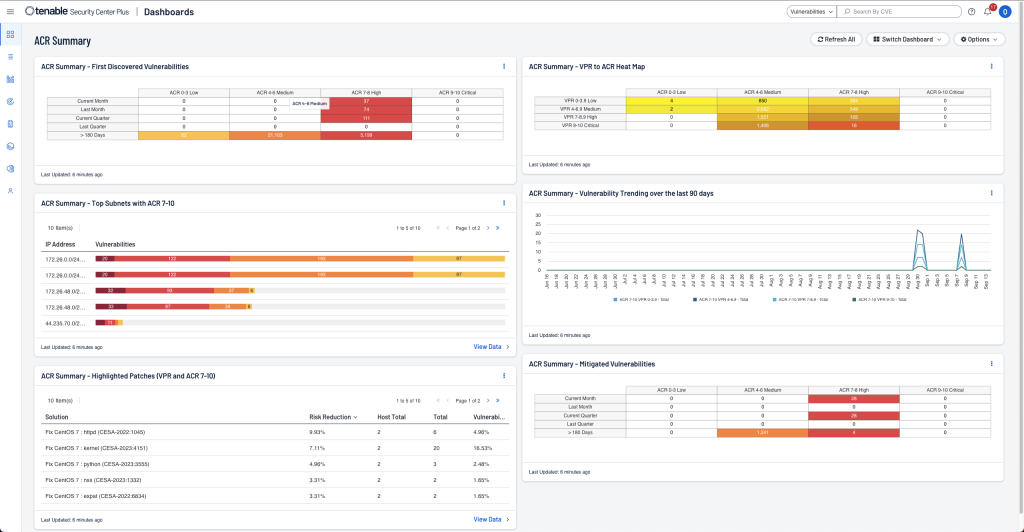Image resolution: width=1024 pixels, height=532 pixels.
Task: Click the Refresh All button
Action: click(836, 39)
